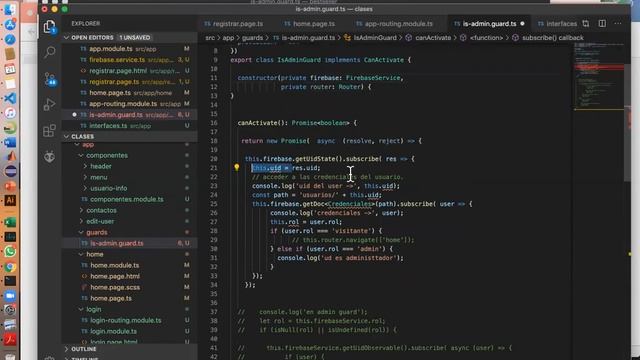Click the canActivate breadcrumb
The image size is (640, 360).
(433, 38)
